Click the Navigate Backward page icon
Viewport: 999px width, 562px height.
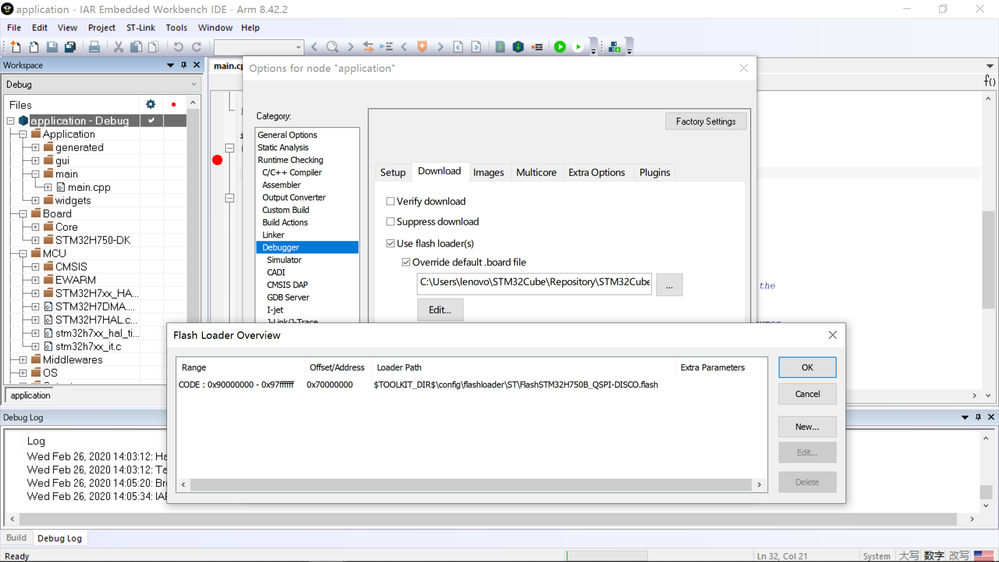[458, 47]
